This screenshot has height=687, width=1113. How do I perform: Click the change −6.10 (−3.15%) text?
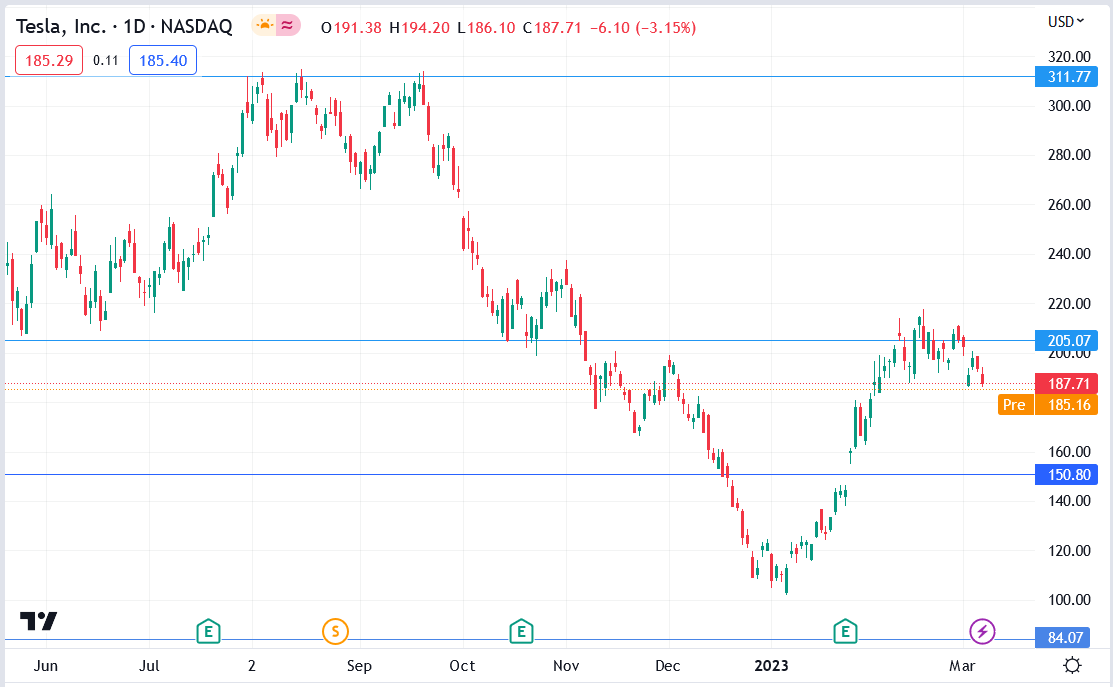(643, 28)
